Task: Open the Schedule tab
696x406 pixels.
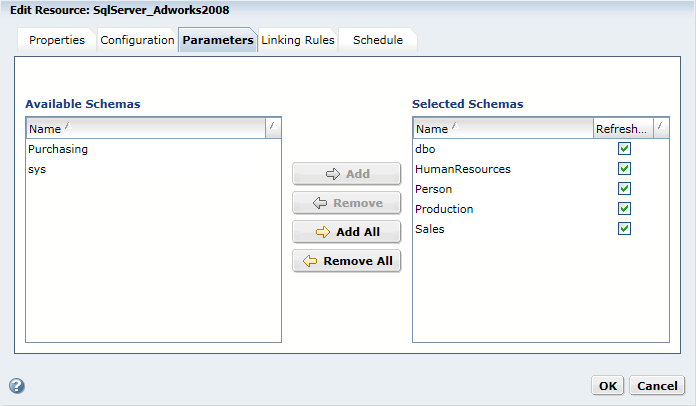Action: point(378,41)
